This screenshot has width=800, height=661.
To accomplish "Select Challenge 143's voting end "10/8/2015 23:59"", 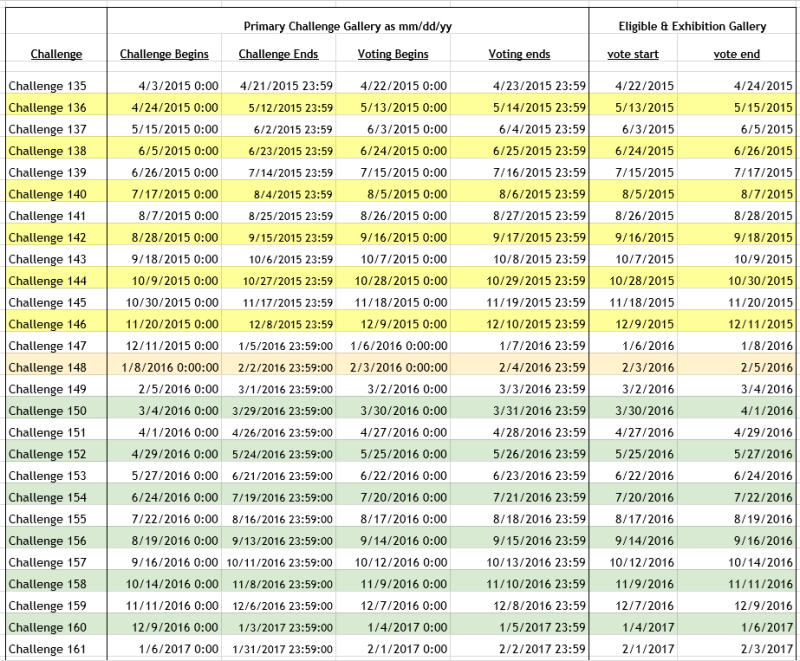I will click(x=539, y=259).
